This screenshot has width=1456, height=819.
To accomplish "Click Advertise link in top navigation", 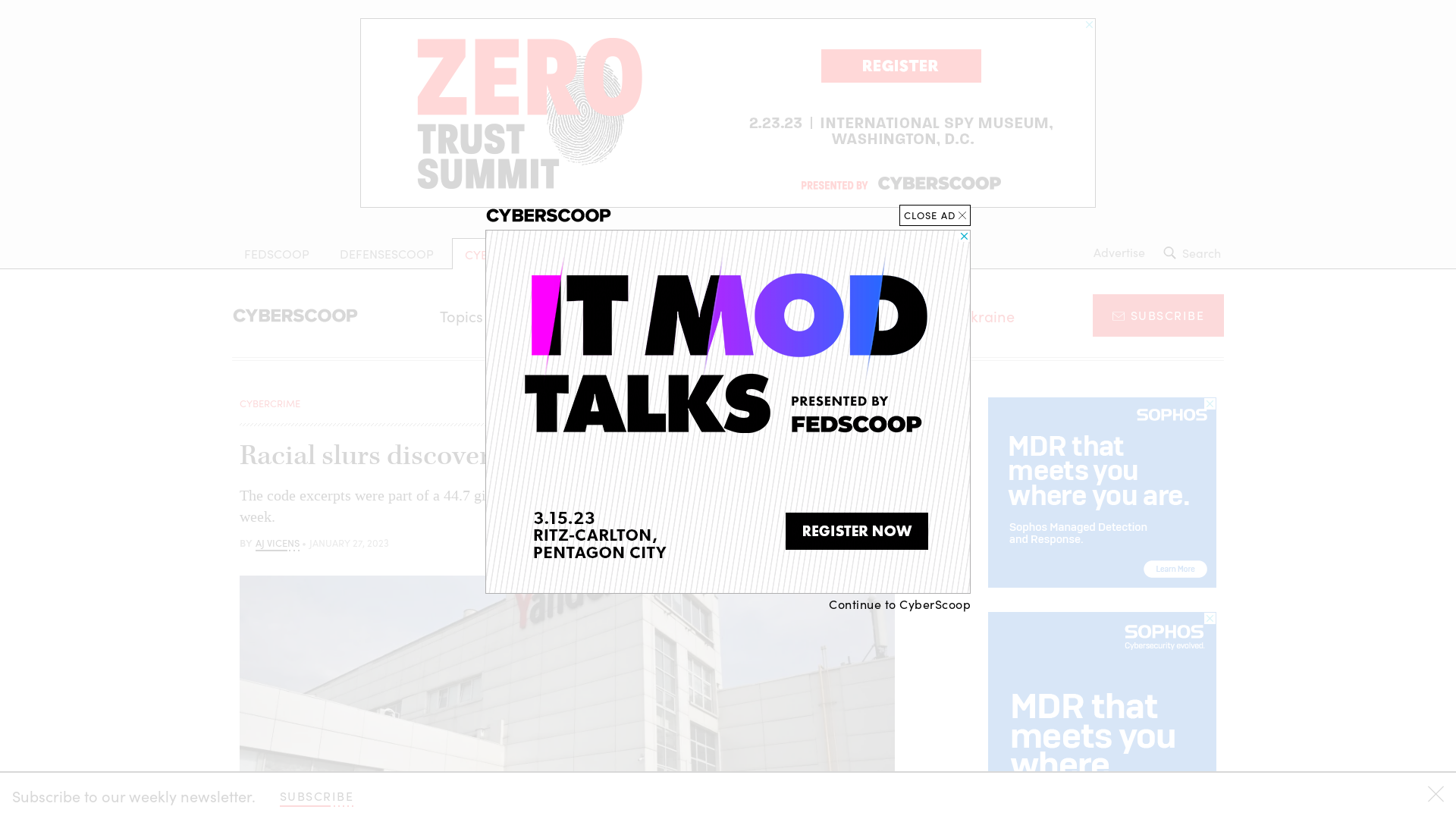I will click(1118, 252).
